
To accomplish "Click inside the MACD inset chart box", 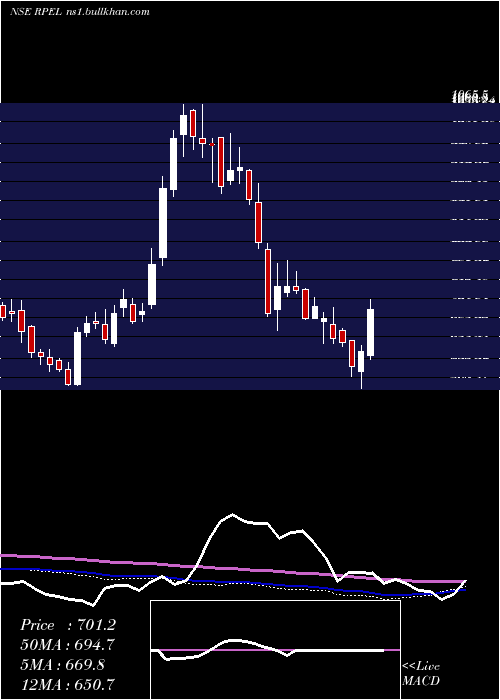I will (275, 650).
